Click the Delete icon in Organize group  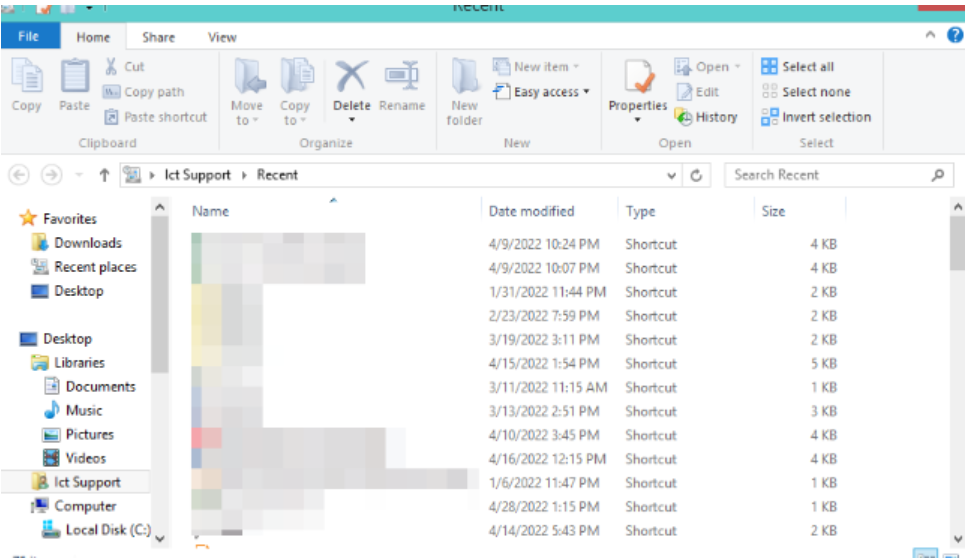point(351,78)
